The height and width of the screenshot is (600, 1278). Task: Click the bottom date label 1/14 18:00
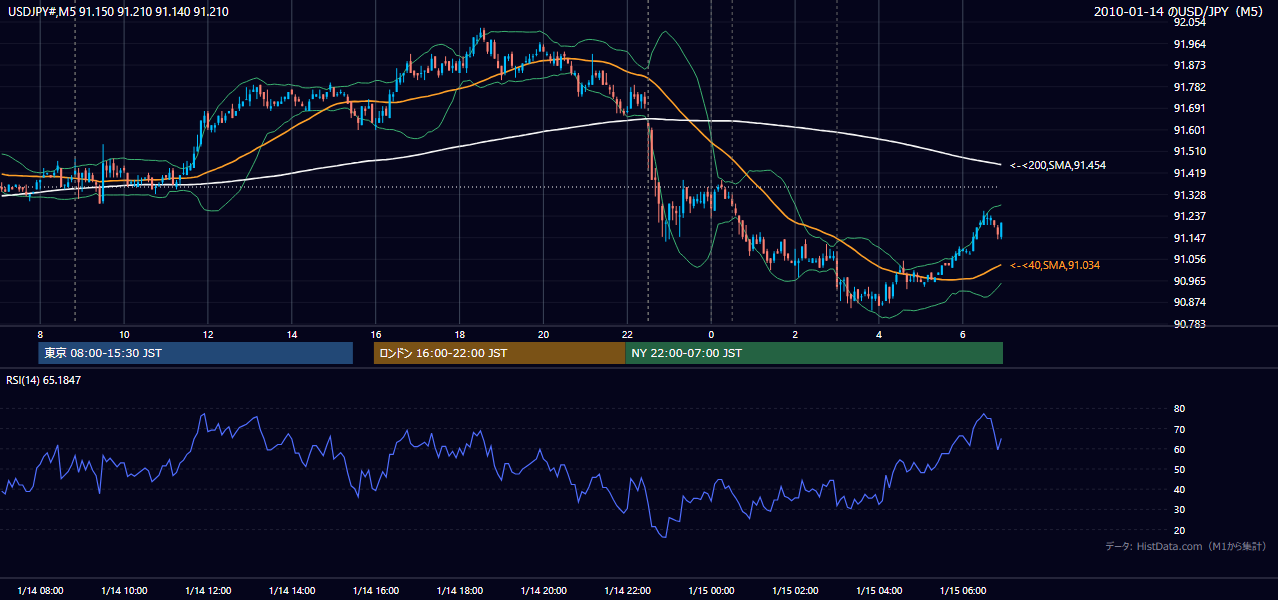[459, 591]
